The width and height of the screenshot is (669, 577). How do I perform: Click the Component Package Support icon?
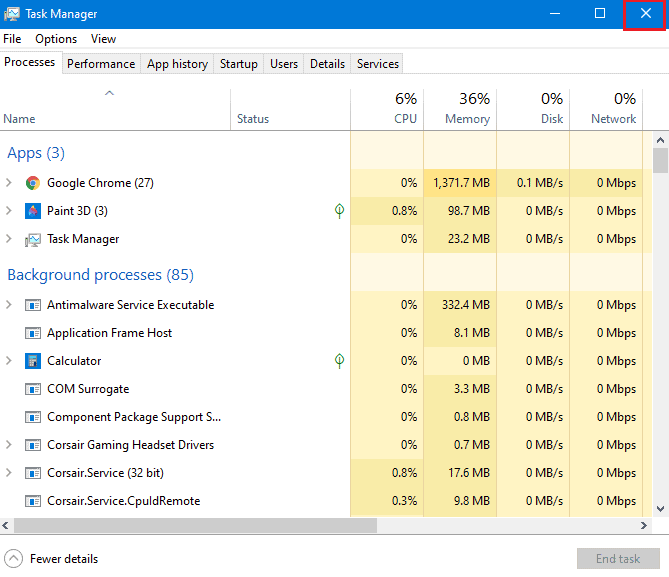tap(33, 417)
